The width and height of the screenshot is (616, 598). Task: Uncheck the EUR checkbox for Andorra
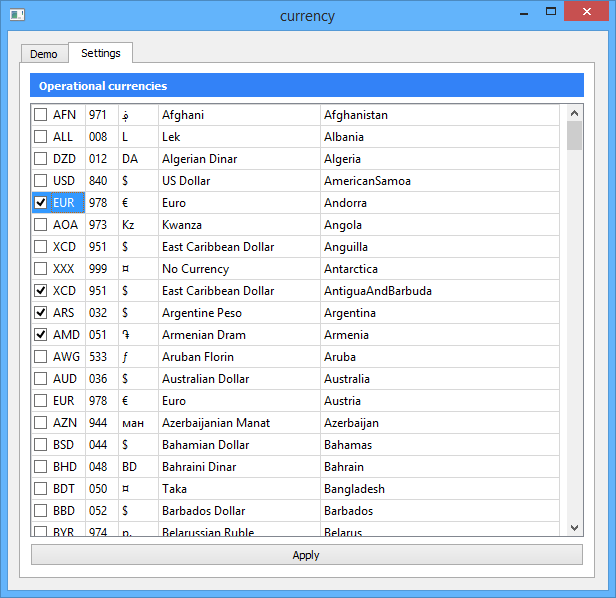[x=40, y=203]
